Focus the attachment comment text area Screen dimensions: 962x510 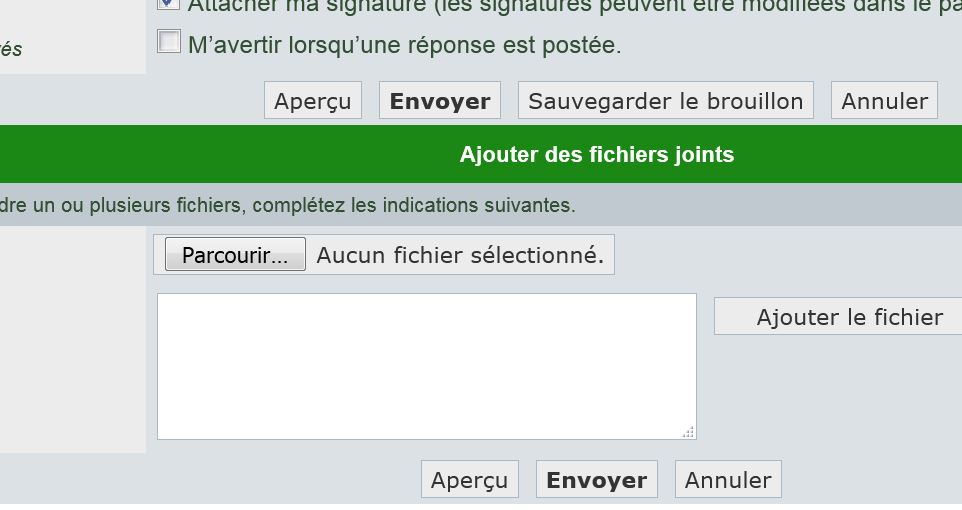[x=426, y=365]
